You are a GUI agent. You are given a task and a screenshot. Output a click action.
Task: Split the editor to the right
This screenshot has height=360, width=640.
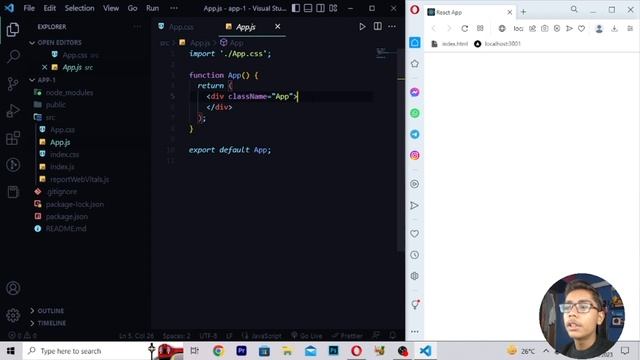click(378, 27)
